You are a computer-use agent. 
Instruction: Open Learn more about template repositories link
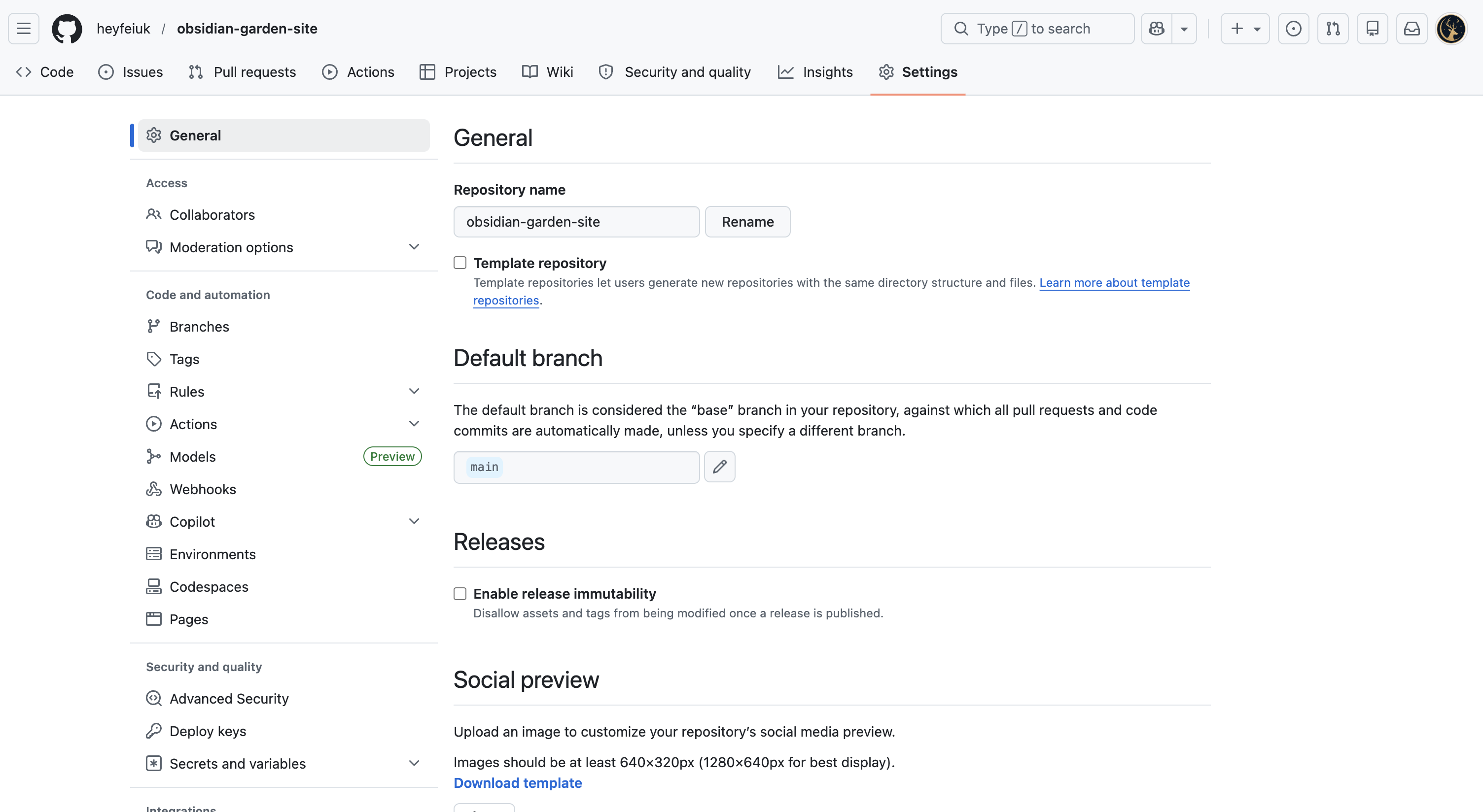(1115, 282)
